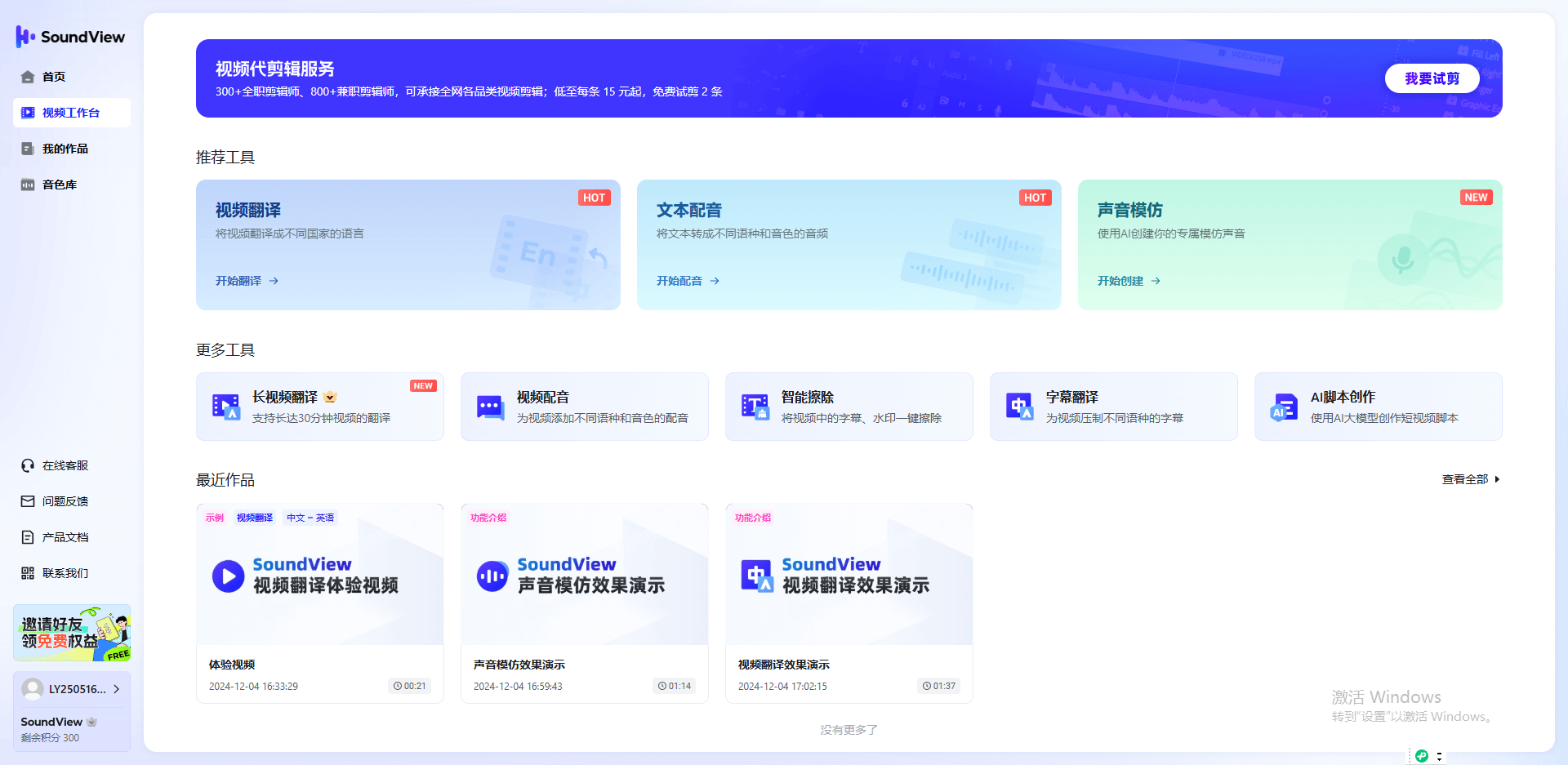Open the 体验视频 thumbnail
The image size is (1568, 765).
(x=320, y=575)
